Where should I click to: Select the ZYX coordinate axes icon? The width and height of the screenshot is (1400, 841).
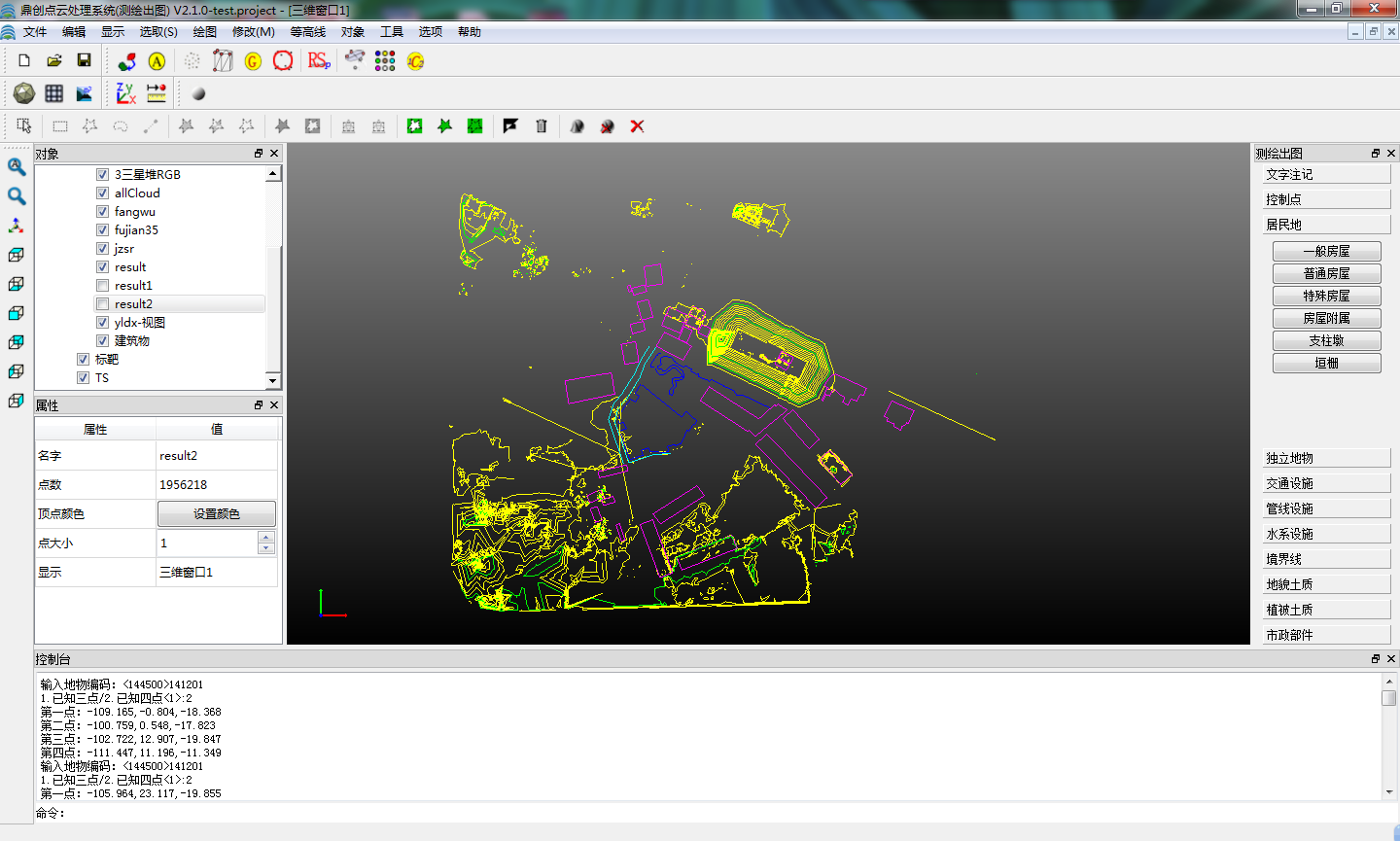coord(125,93)
